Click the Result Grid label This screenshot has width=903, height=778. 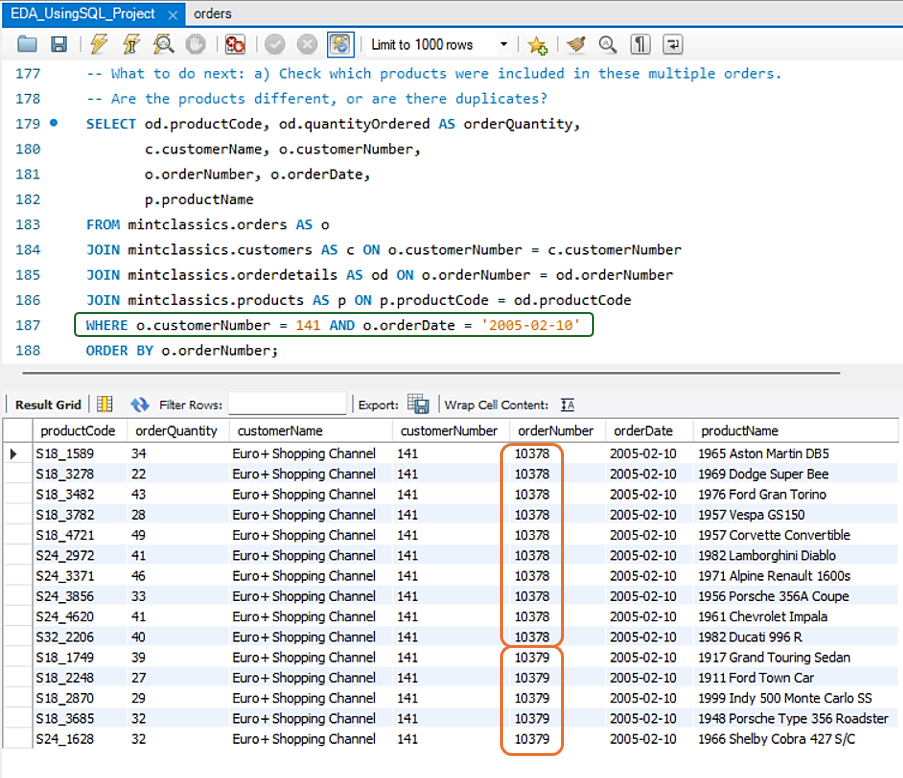pyautogui.click(x=48, y=405)
